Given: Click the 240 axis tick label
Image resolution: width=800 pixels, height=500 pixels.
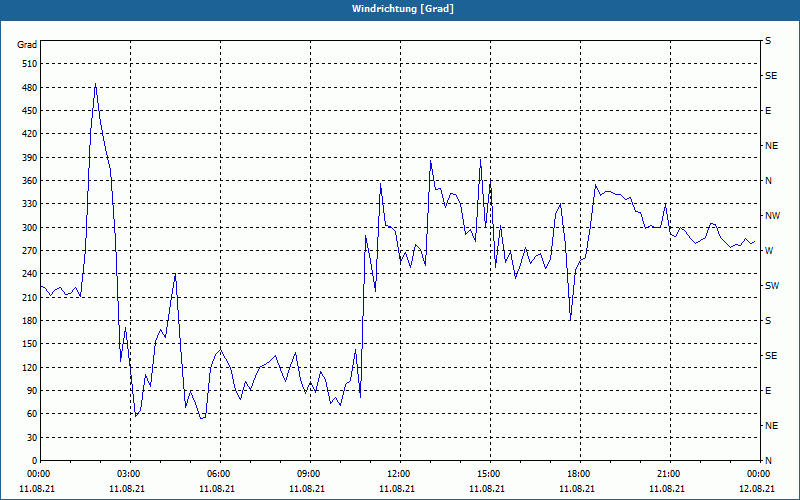Looking at the screenshot, I should coord(30,274).
